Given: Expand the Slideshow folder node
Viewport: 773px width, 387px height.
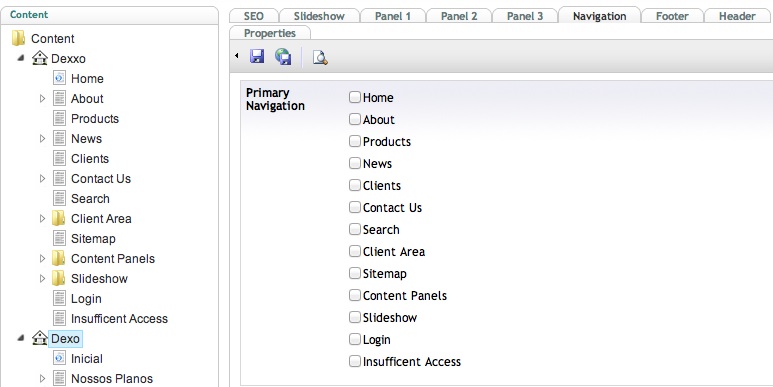Looking at the screenshot, I should 42,278.
